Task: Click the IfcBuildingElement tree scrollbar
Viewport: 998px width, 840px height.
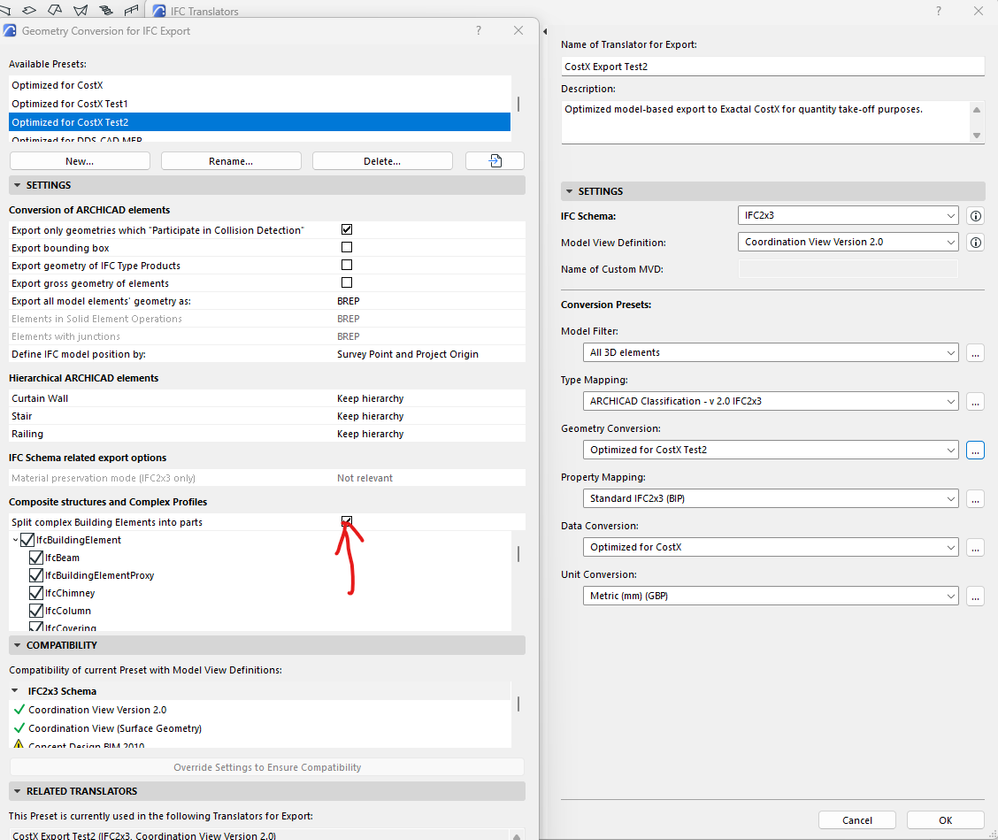Action: click(x=518, y=554)
